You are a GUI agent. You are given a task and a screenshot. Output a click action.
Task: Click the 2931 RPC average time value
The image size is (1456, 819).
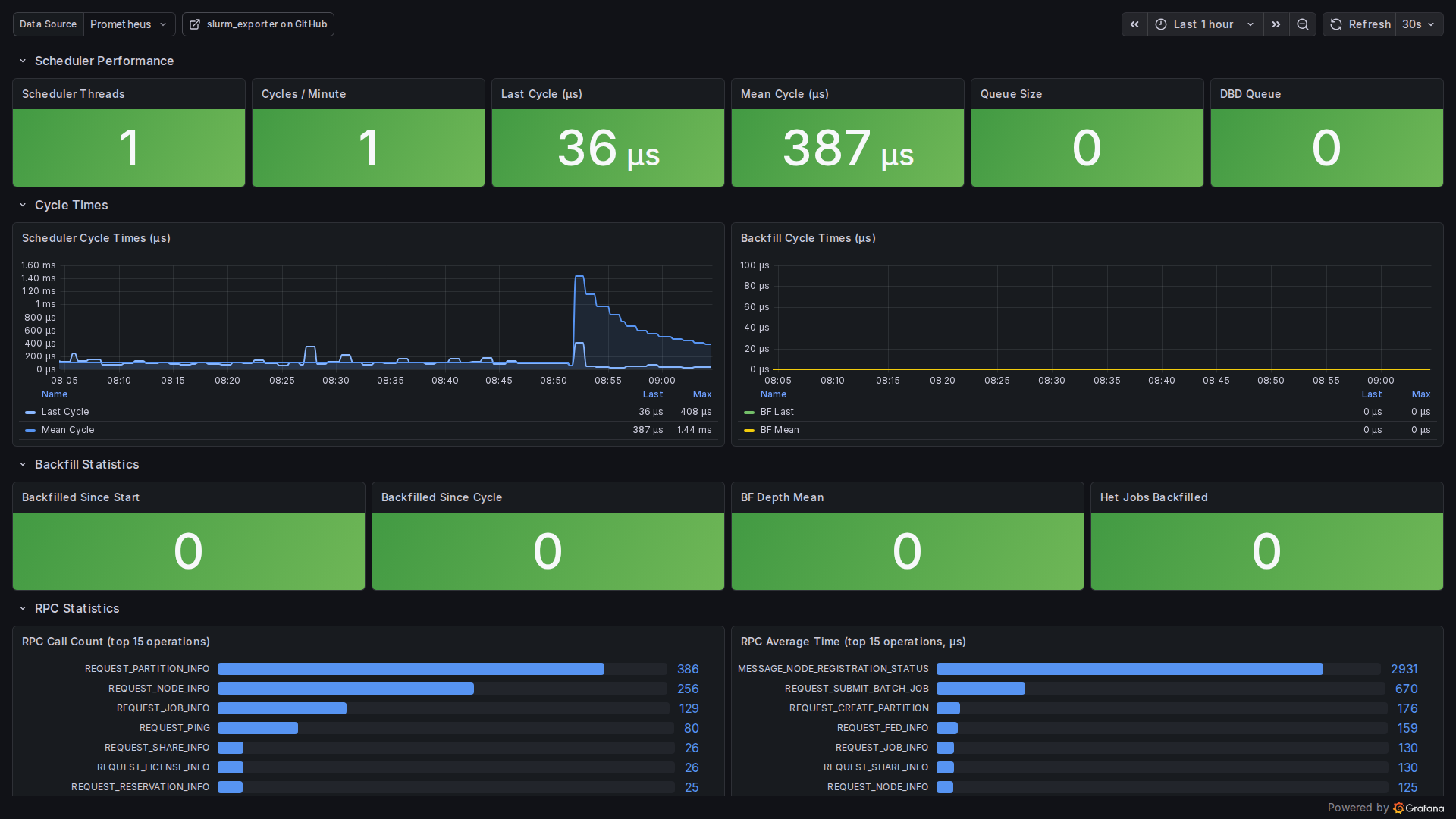pos(1404,669)
